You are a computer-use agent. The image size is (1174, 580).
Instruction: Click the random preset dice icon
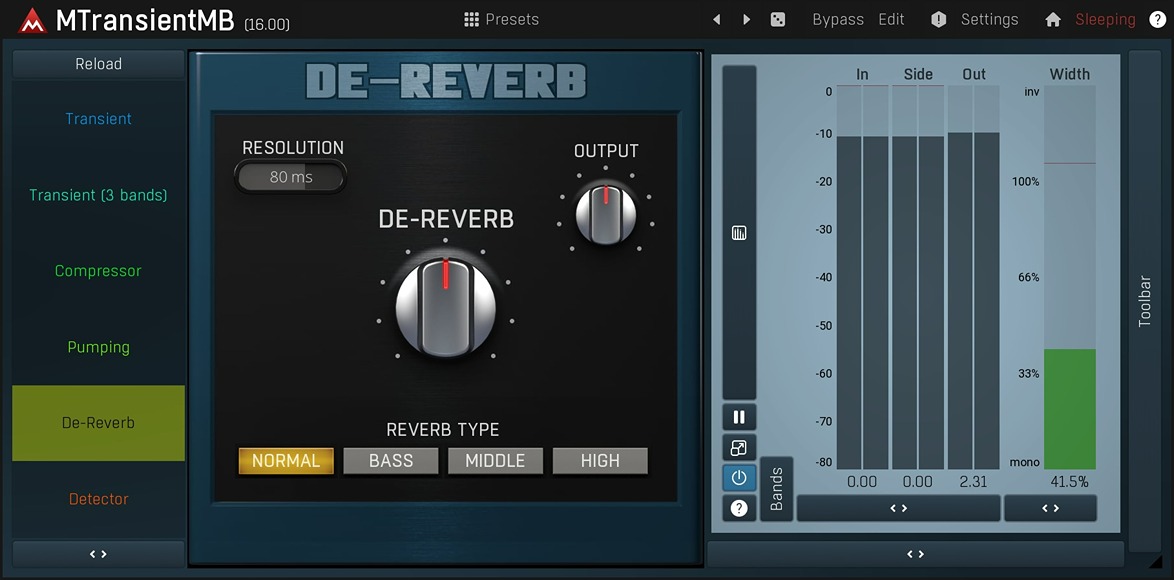(777, 19)
